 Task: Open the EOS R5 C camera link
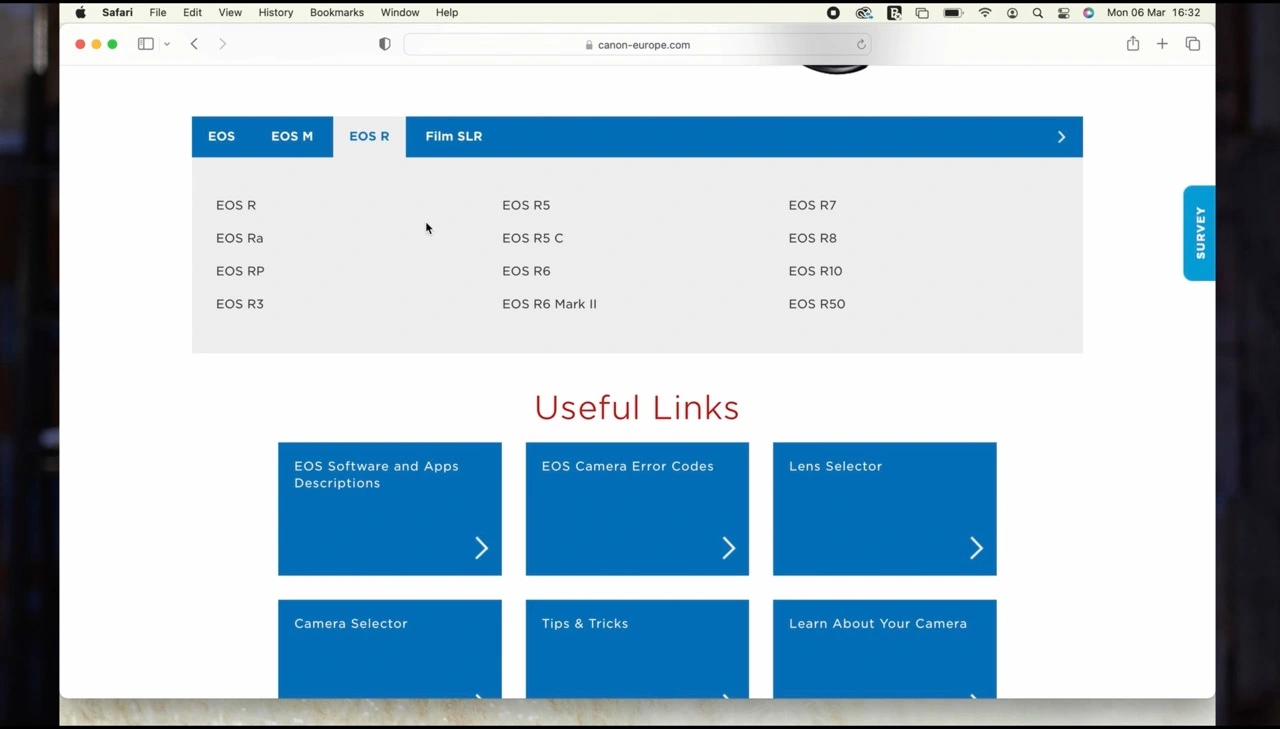533,238
